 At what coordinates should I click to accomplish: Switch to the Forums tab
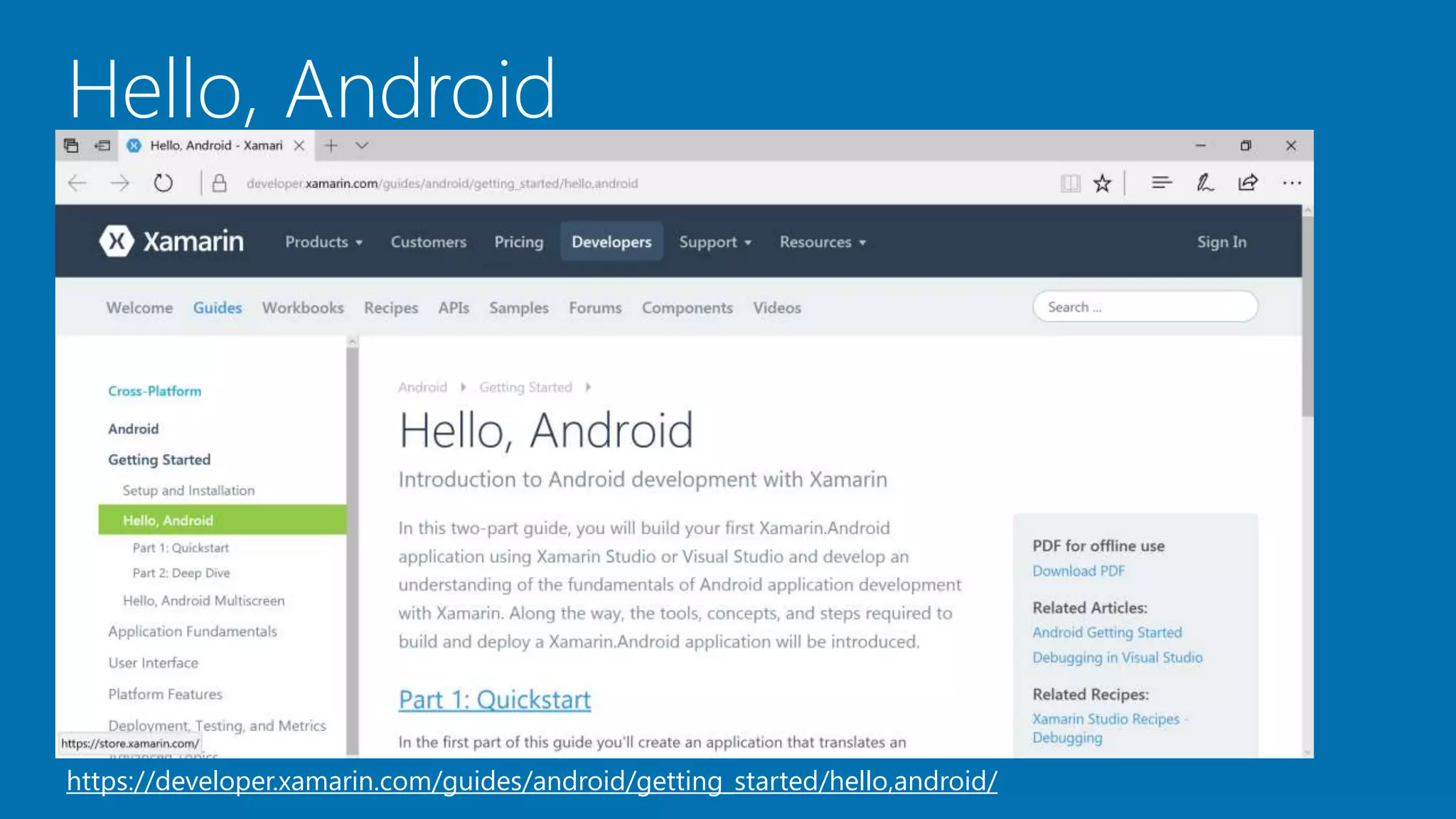pos(595,308)
